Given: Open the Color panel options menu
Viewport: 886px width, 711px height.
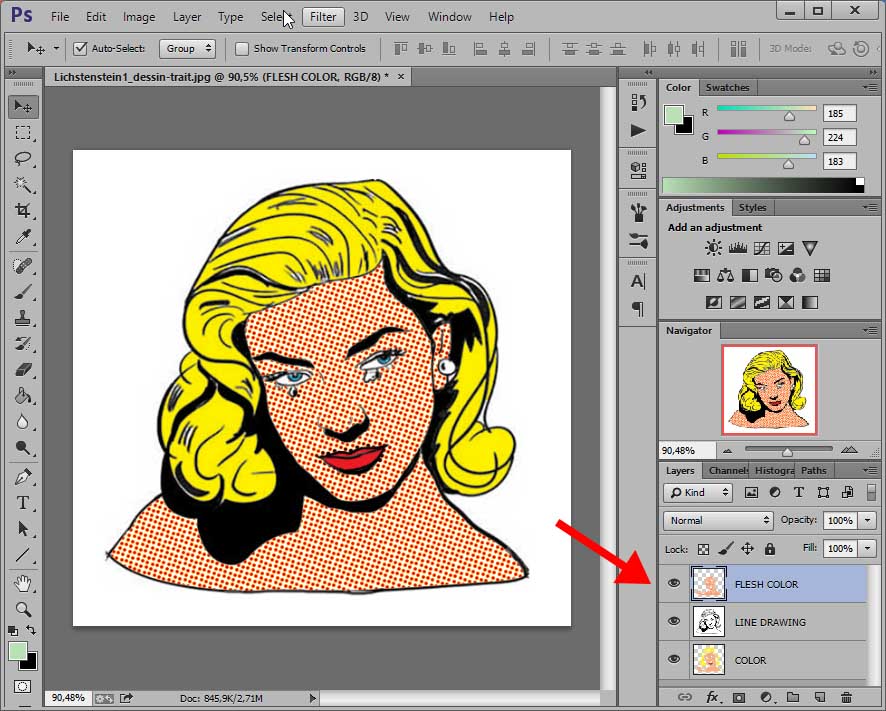Looking at the screenshot, I should tap(870, 88).
